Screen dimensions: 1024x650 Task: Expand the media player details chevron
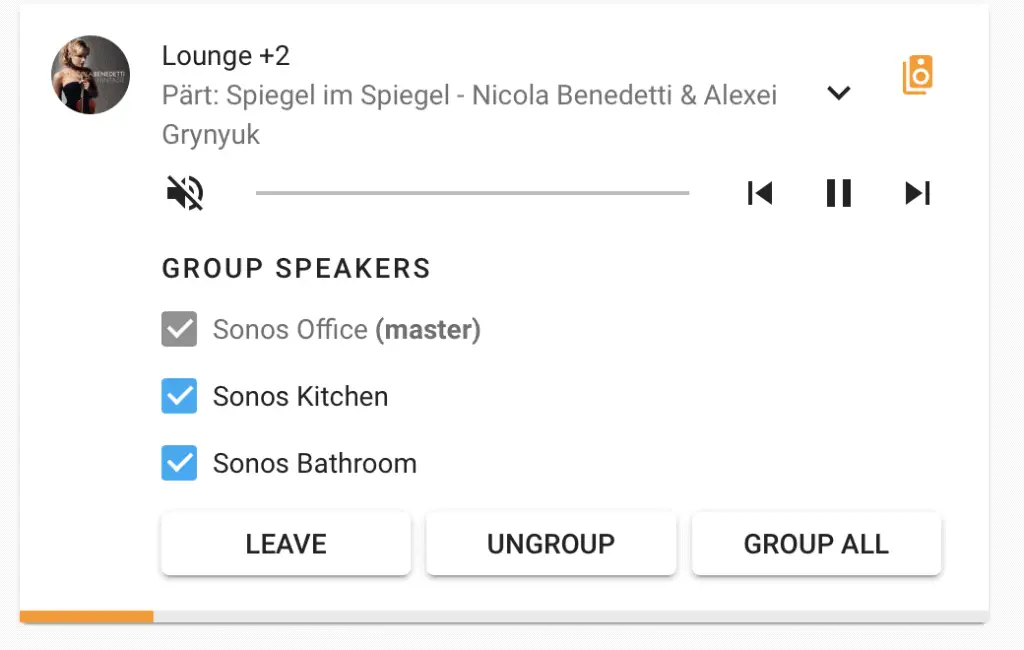point(839,92)
